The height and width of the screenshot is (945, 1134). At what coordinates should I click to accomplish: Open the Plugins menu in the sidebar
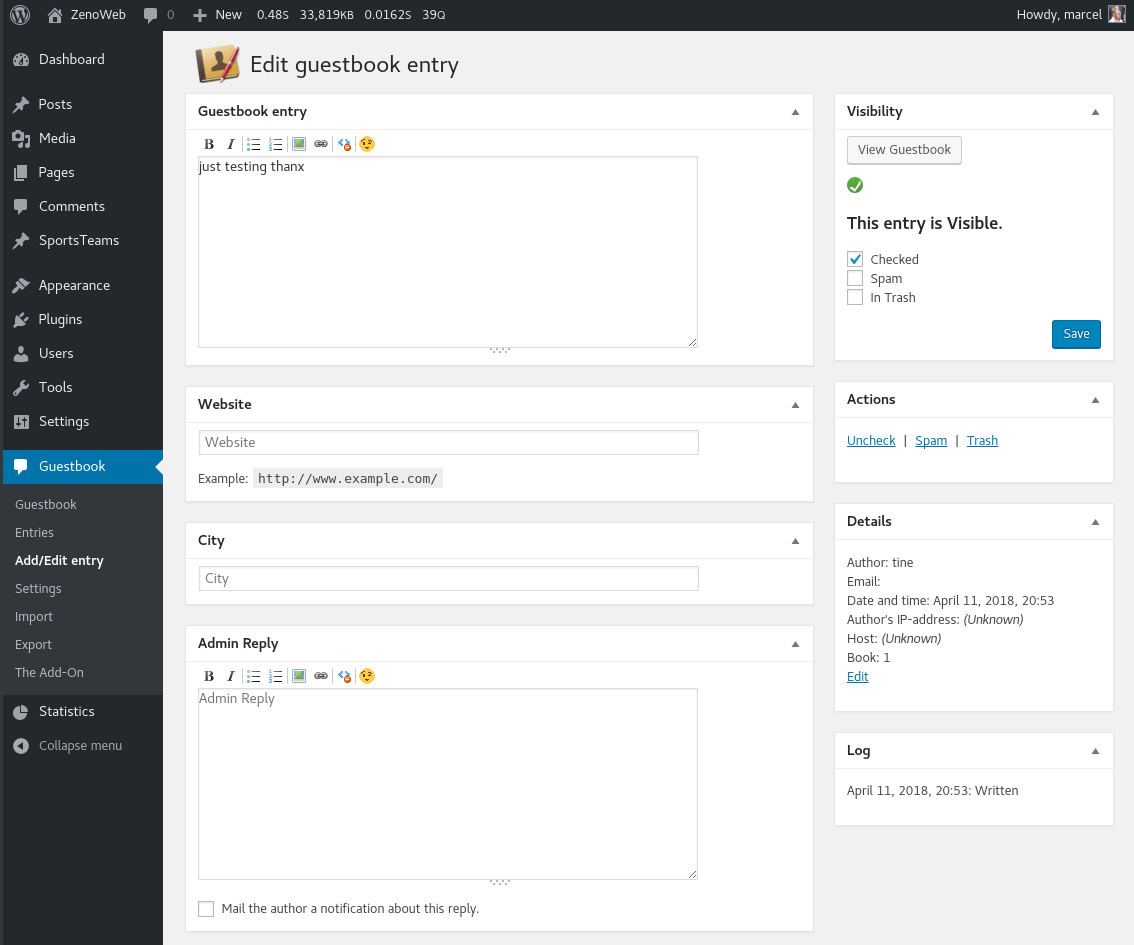(x=60, y=319)
